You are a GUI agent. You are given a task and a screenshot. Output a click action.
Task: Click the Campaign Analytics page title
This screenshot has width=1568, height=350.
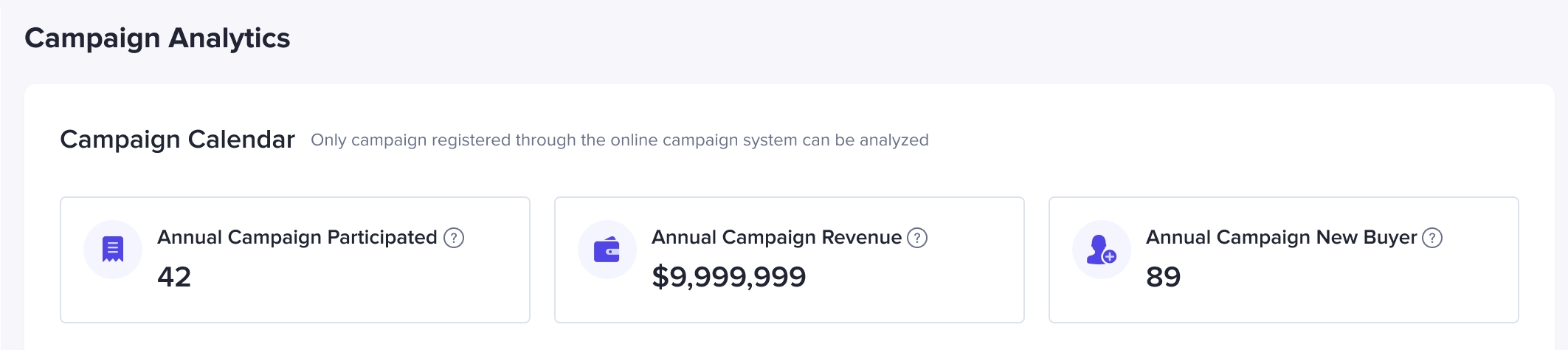tap(157, 38)
